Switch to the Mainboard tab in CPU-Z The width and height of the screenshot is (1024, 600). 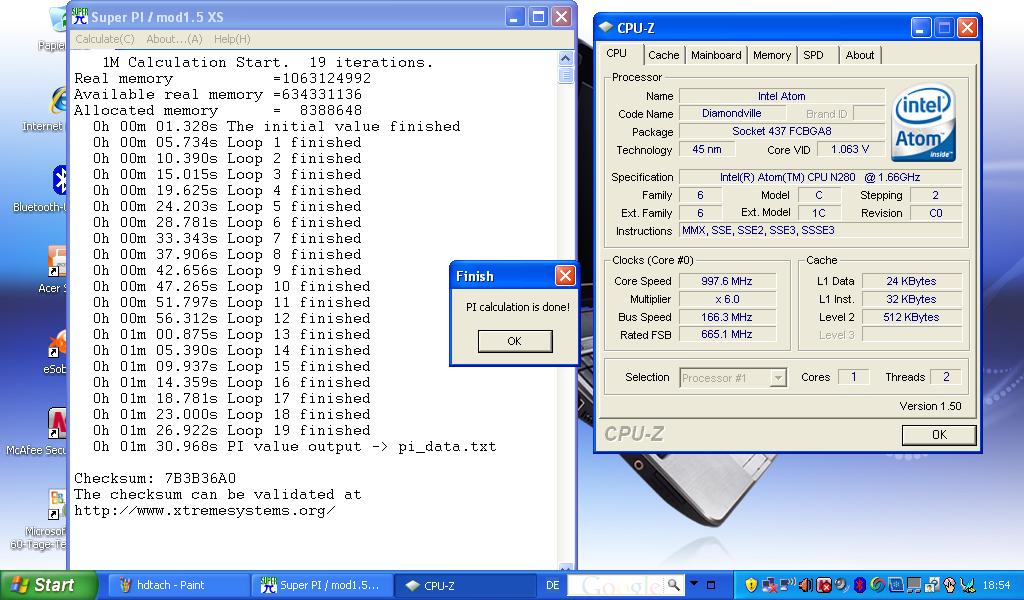[x=716, y=55]
